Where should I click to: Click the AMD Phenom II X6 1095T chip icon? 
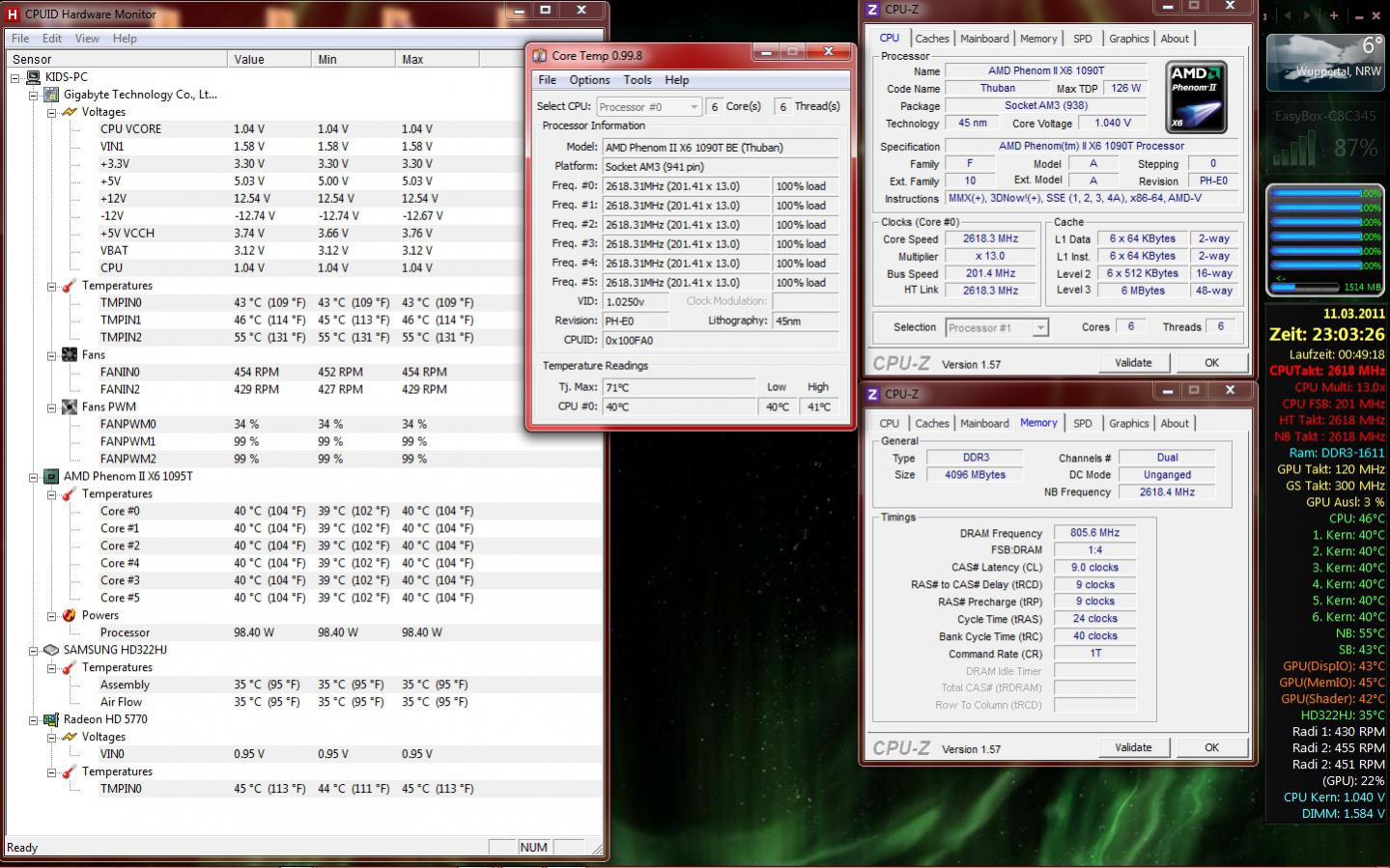point(51,477)
